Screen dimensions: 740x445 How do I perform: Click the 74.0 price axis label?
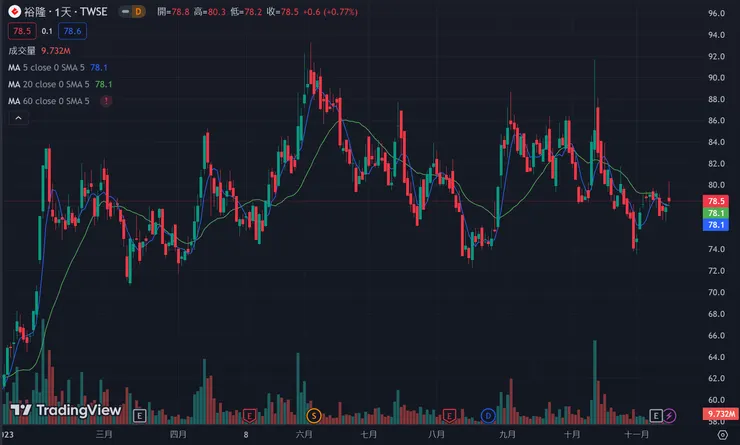tap(716, 249)
